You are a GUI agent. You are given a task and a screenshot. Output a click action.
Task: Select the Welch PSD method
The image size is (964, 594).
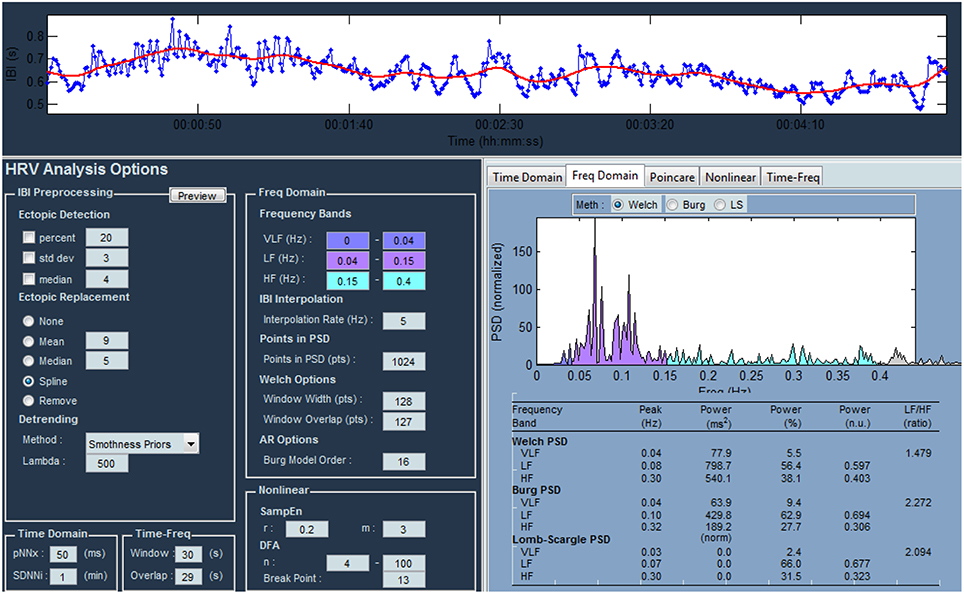pyautogui.click(x=618, y=205)
